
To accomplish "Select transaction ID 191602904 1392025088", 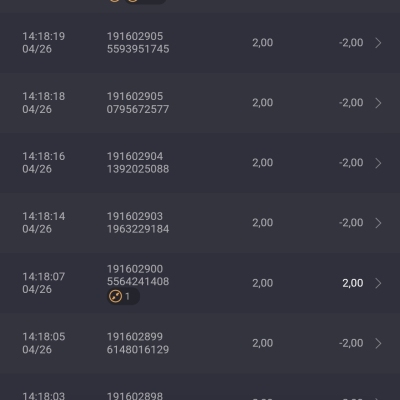I will [x=138, y=163].
